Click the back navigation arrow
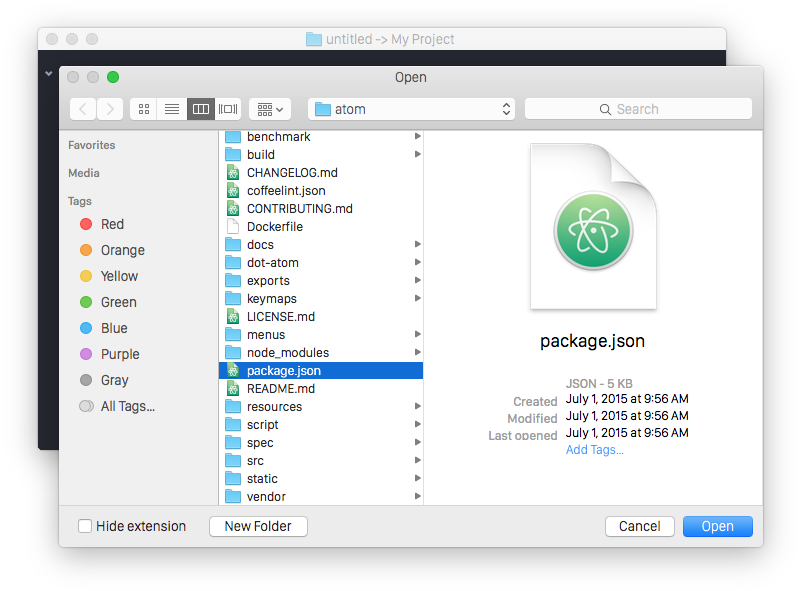Viewport: 800px width, 591px height. pos(82,109)
